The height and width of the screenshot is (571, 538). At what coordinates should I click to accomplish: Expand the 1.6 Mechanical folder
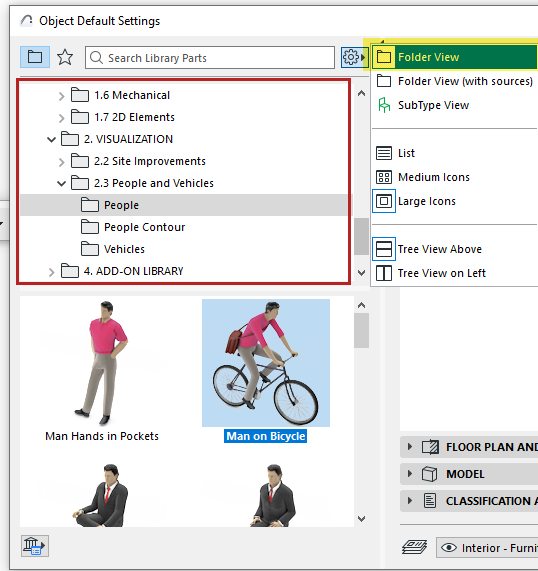61,96
